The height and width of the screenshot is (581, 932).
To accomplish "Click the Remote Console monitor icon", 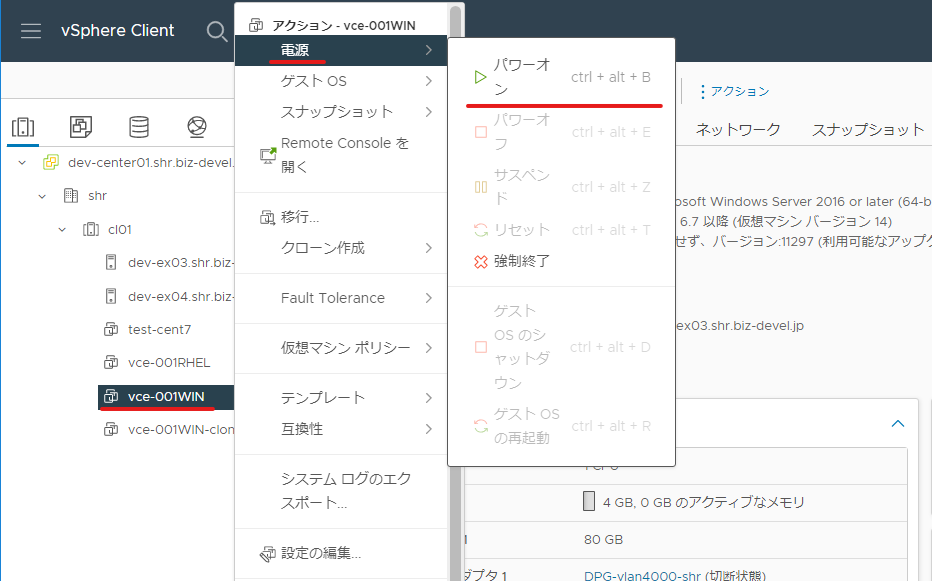I will coord(268,155).
